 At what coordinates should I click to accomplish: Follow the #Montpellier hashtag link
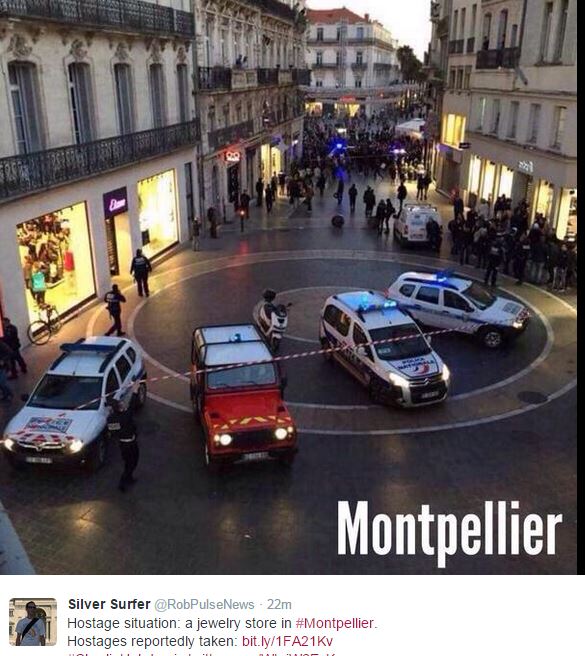[x=334, y=623]
